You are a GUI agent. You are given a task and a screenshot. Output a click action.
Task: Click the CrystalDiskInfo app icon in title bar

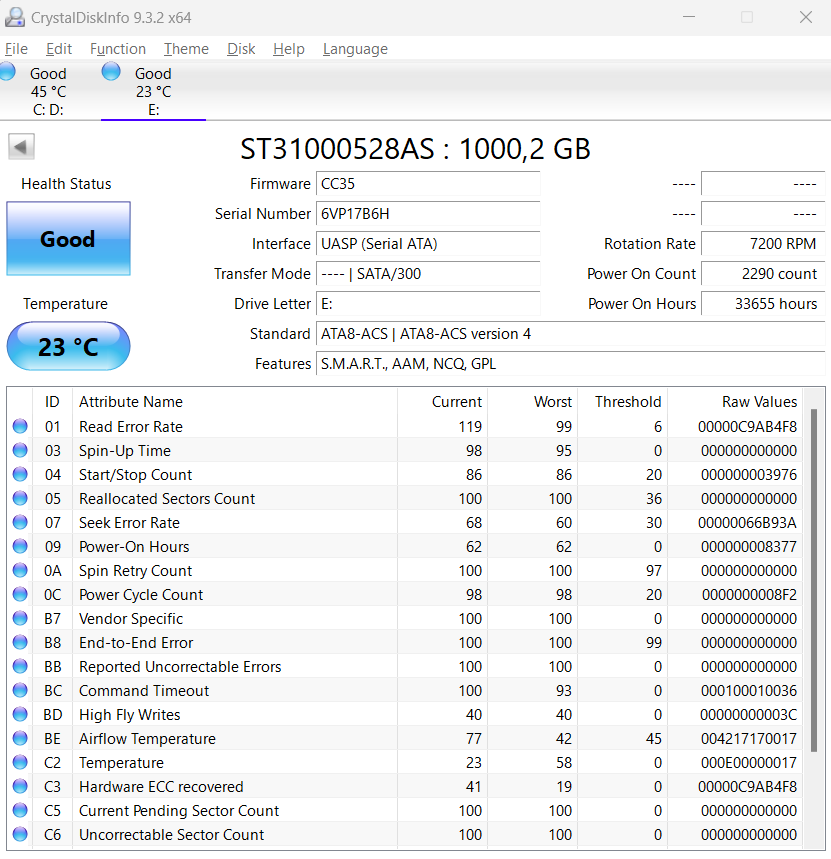click(15, 17)
